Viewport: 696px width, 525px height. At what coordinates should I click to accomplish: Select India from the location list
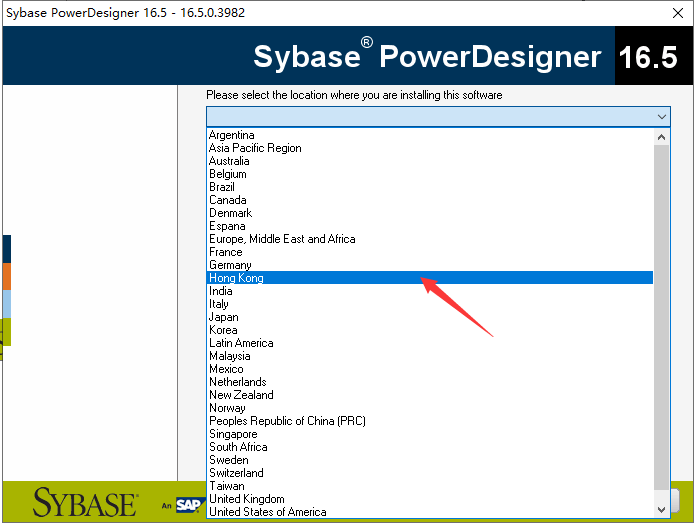[x=430, y=291]
